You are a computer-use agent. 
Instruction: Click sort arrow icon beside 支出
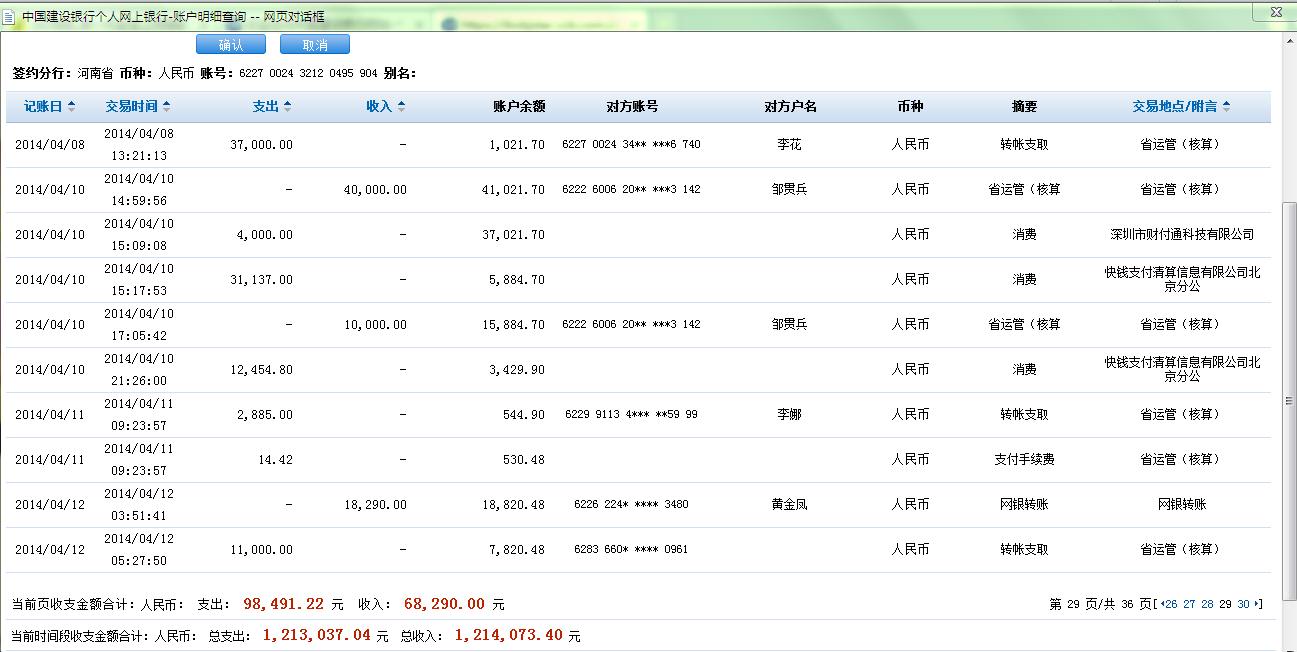point(288,107)
